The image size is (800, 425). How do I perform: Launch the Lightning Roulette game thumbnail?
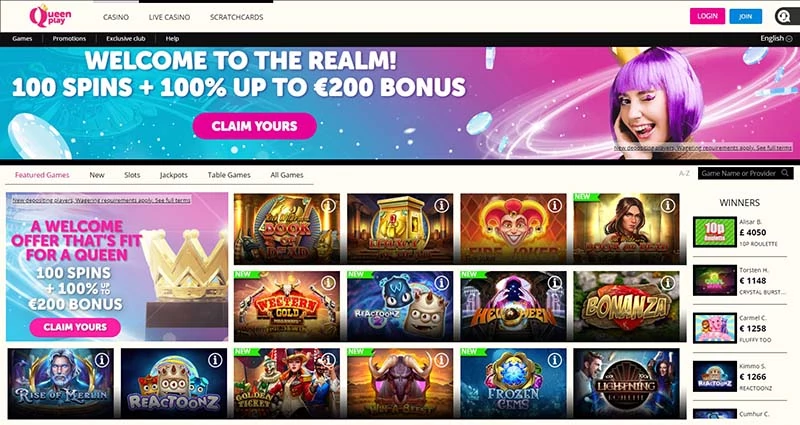tap(627, 383)
